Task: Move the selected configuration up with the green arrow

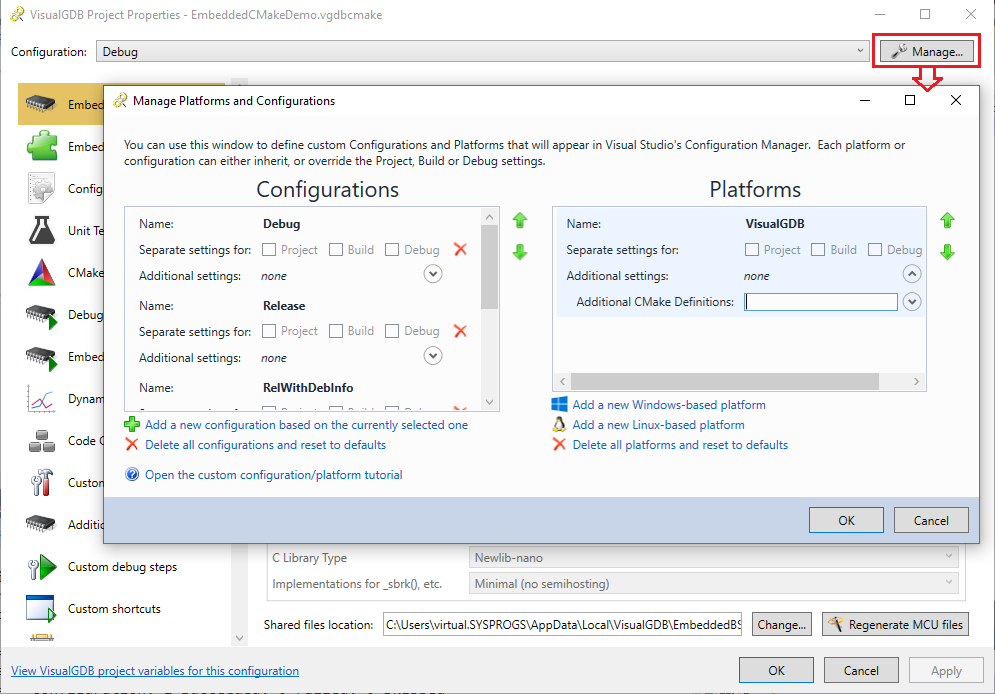Action: [520, 221]
